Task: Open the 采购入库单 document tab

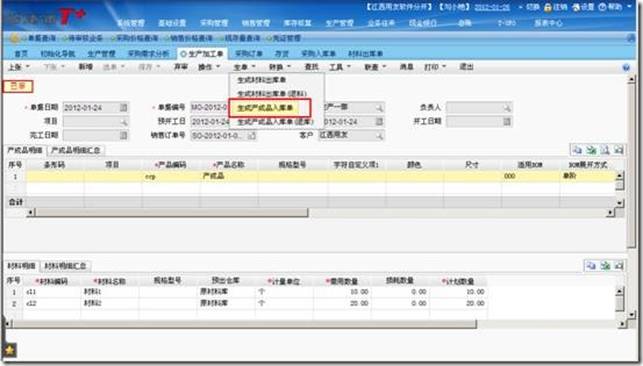Action: point(318,54)
